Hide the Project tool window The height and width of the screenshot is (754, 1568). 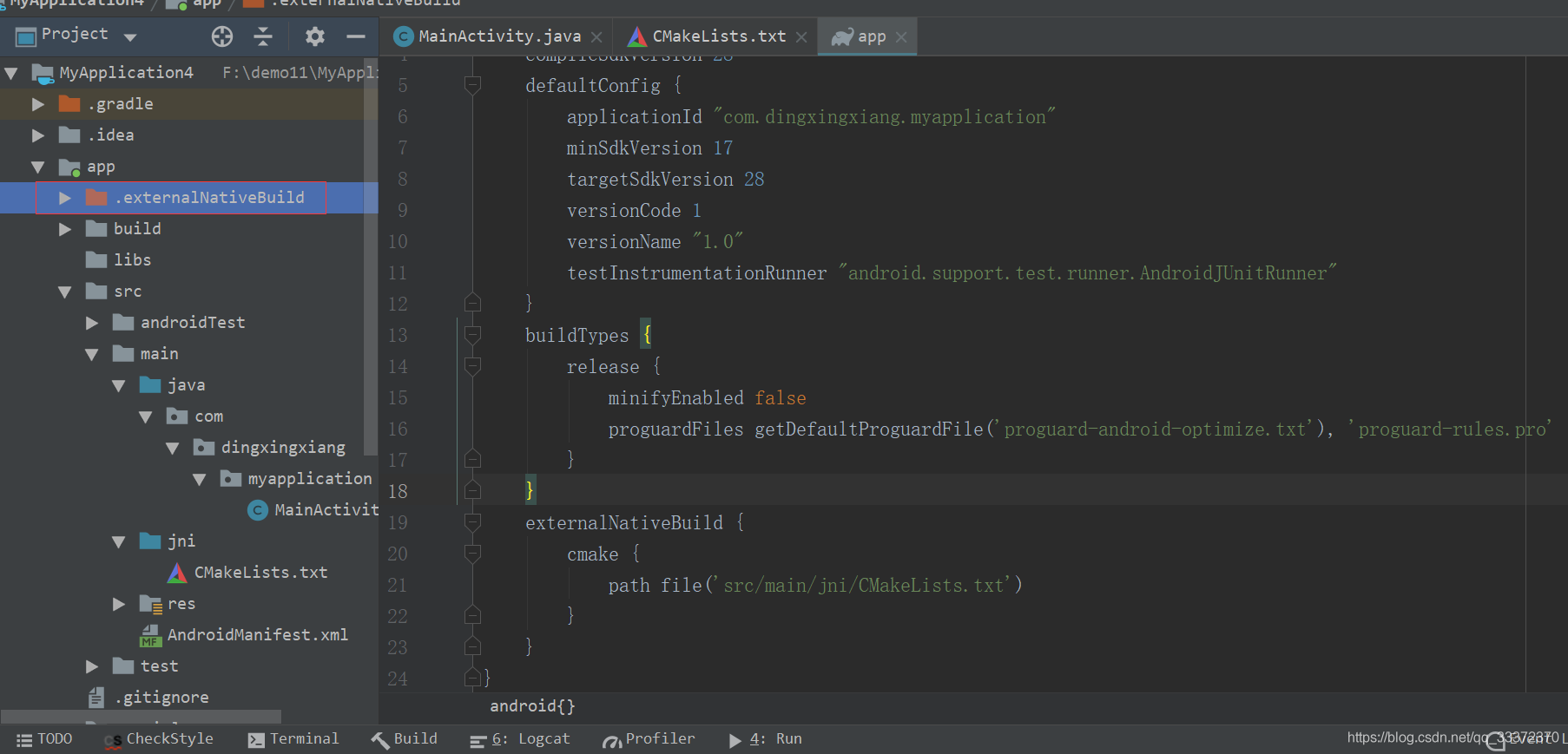click(x=355, y=36)
